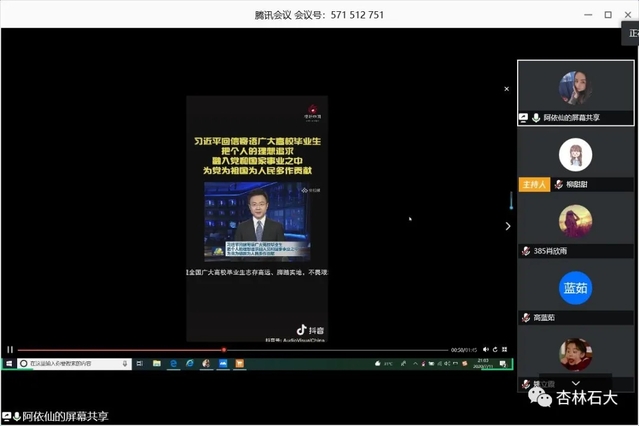Screen dimensions: 639x426
Task: Click 柳甜甜 host avatar
Action: tap(575, 156)
